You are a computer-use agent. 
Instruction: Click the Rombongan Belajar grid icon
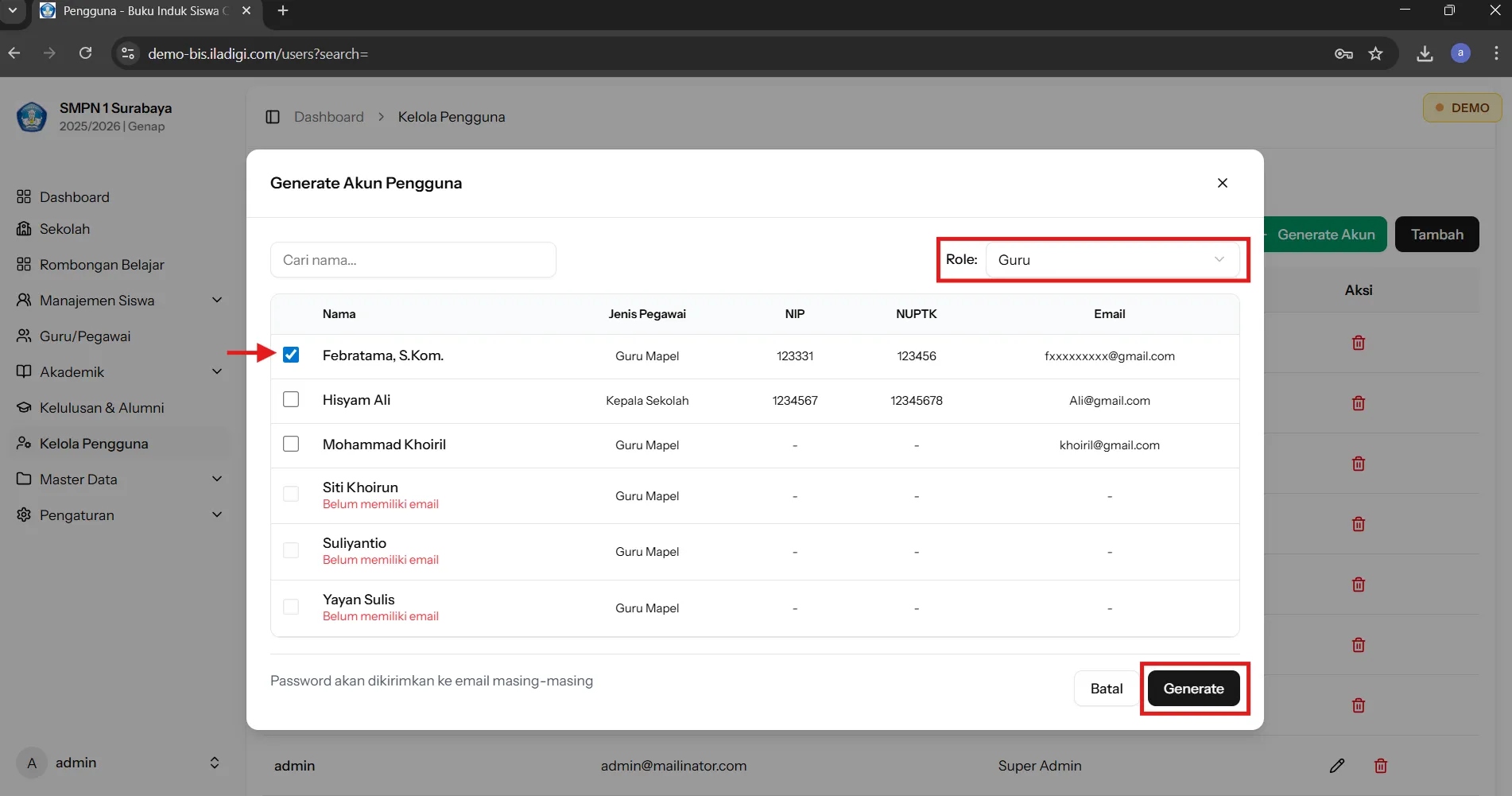24,264
